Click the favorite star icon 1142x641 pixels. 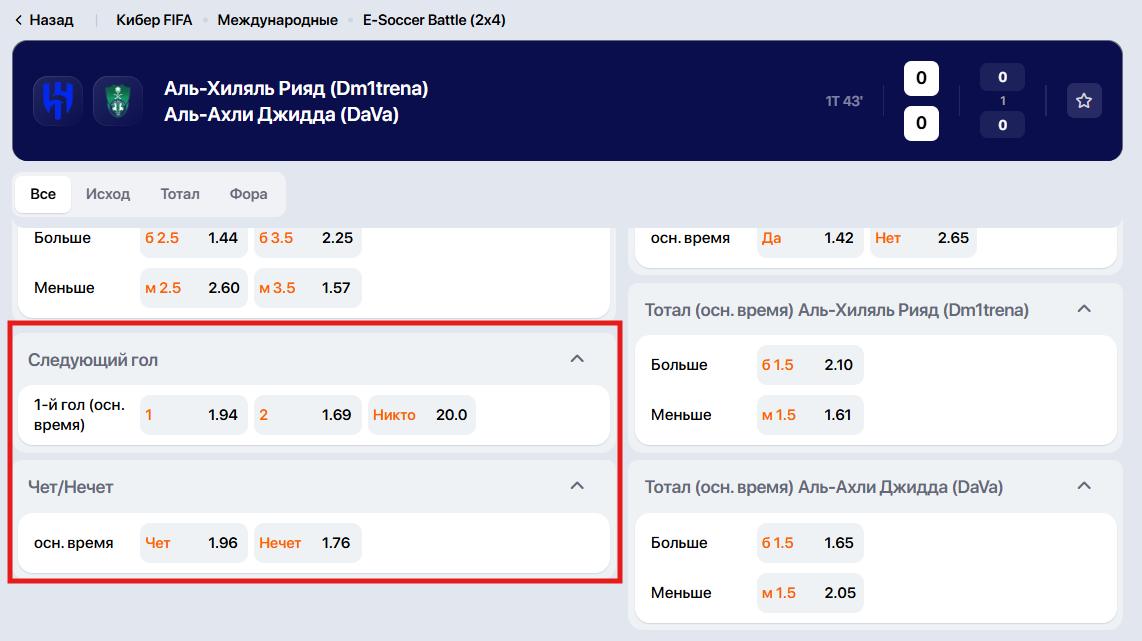point(1084,101)
